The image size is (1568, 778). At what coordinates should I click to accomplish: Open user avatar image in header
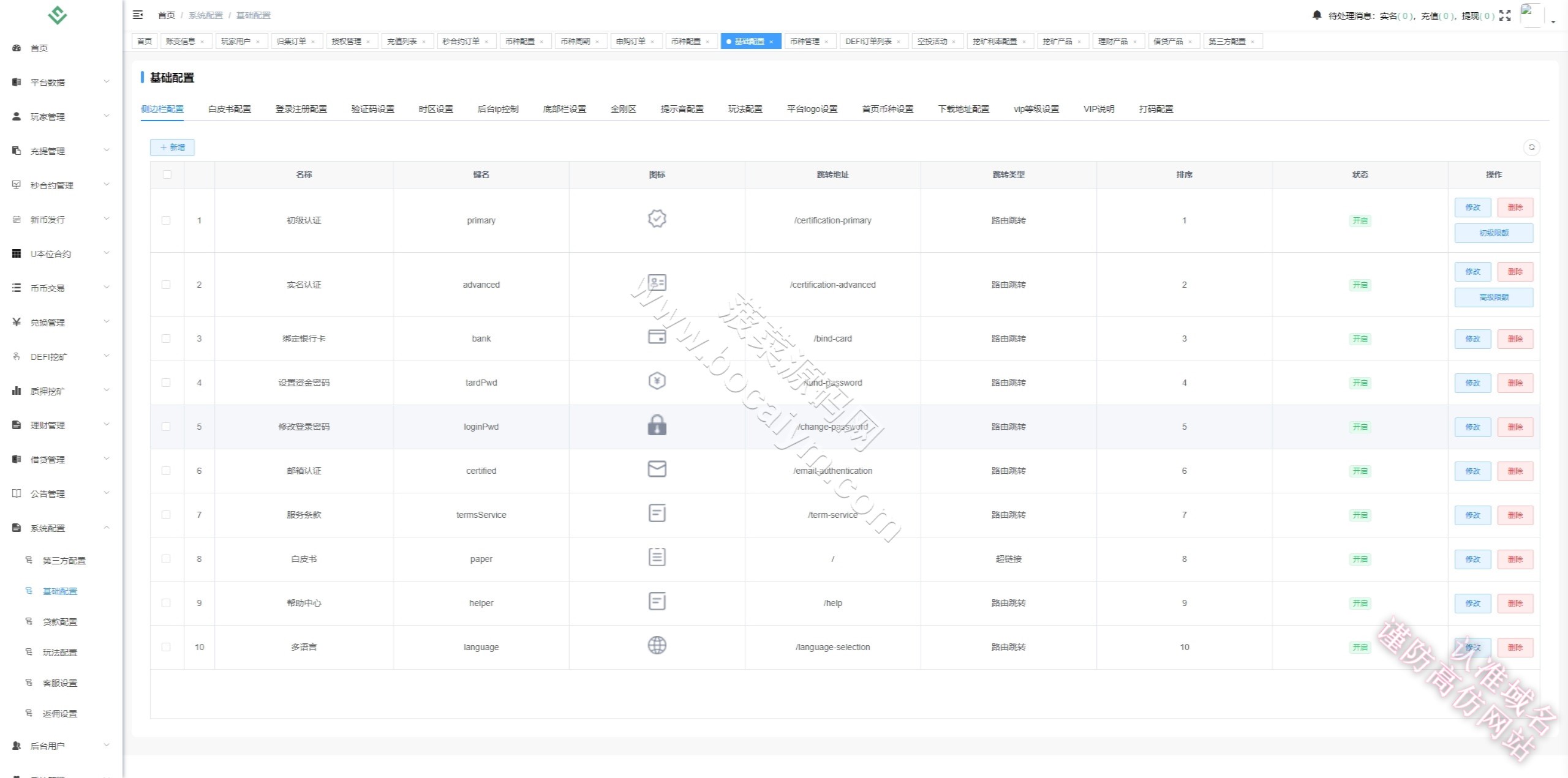coord(1531,15)
